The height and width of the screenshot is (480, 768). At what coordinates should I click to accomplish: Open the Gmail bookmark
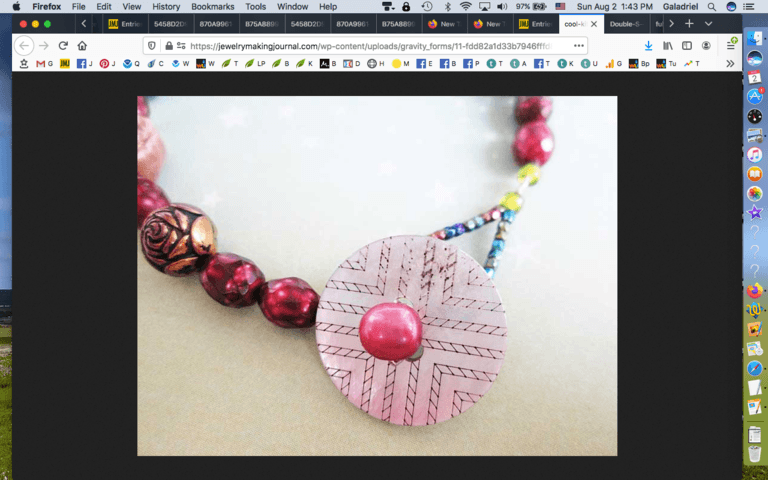(45, 64)
